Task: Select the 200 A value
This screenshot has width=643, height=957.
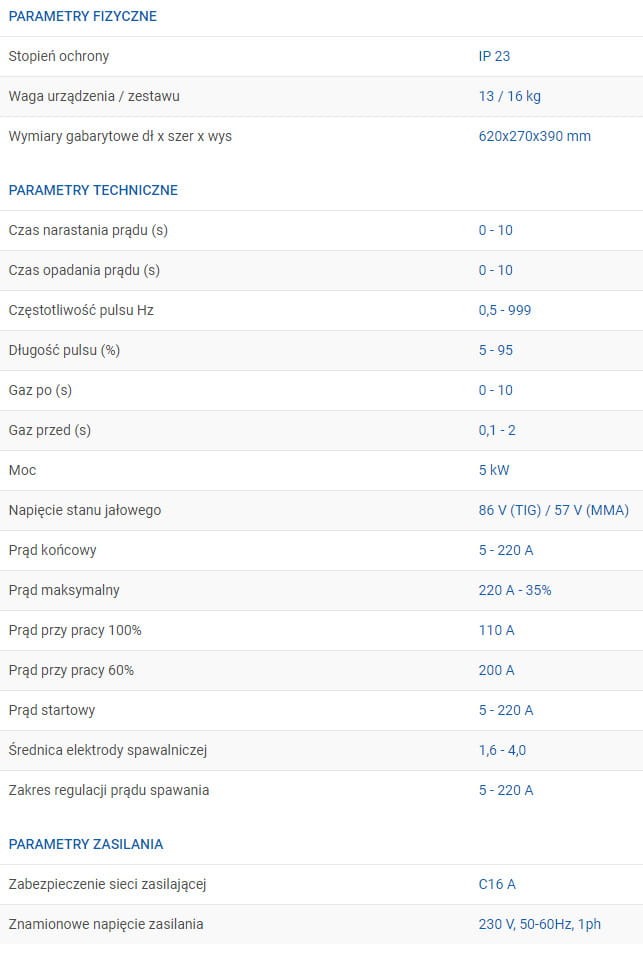Action: point(497,670)
